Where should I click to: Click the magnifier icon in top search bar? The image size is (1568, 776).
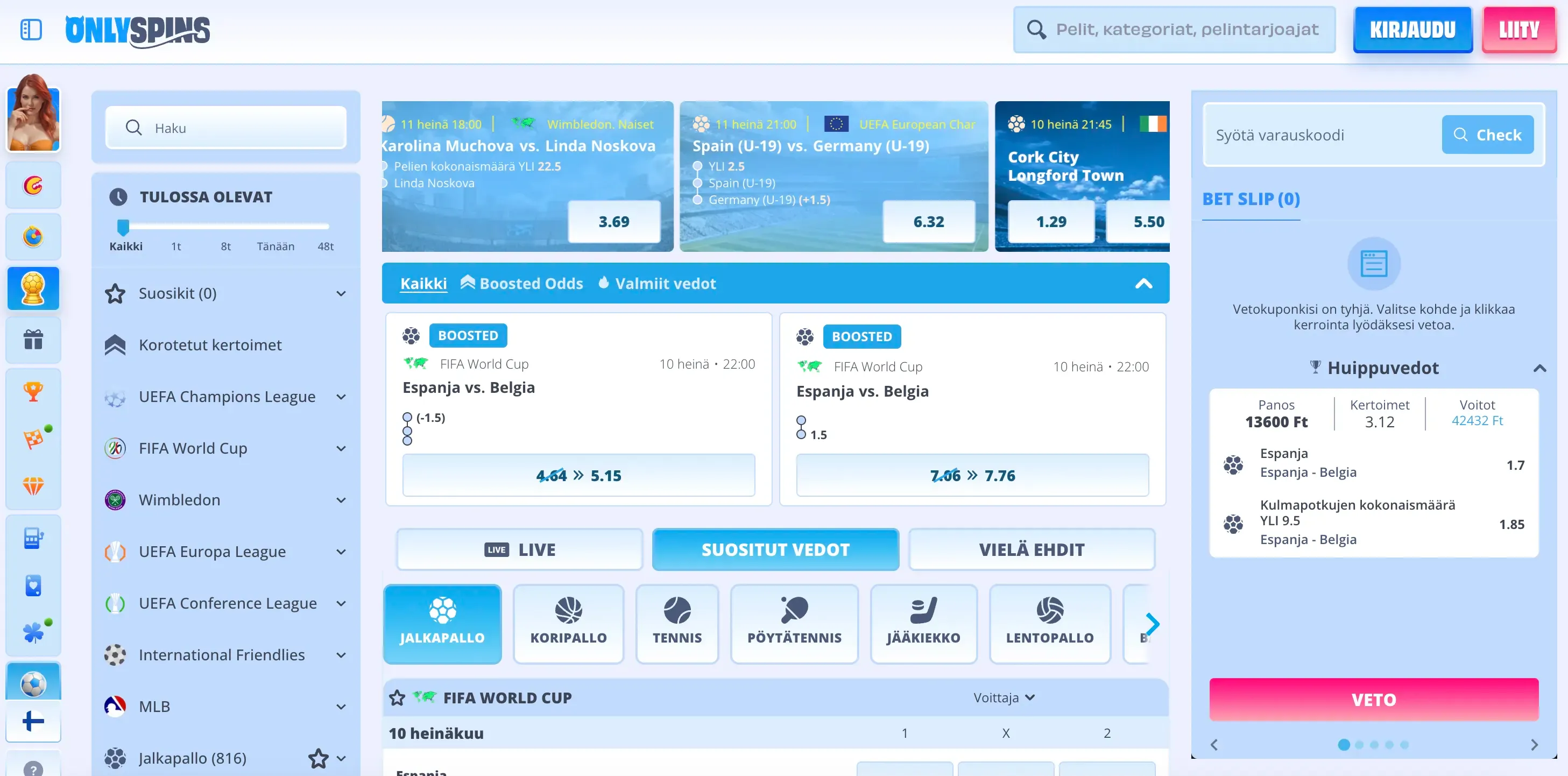1036,29
